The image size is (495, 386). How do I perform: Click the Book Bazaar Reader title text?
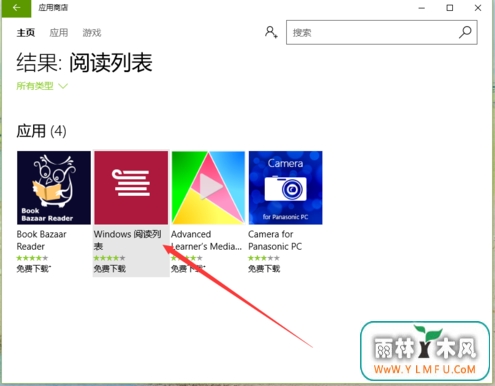42,240
